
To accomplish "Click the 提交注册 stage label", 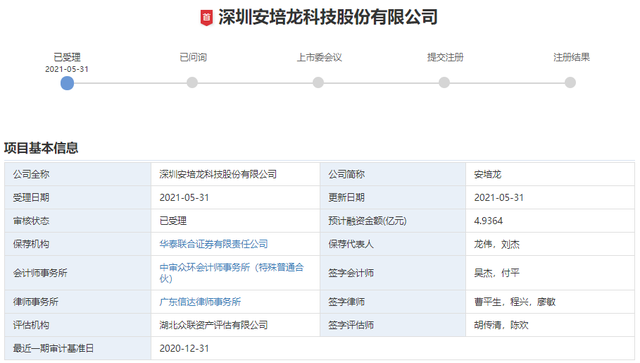I will [445, 57].
